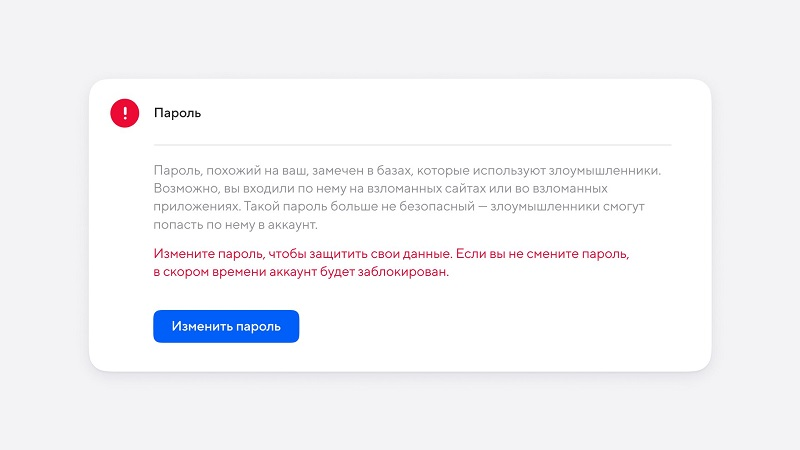Click red text "в скором времени аккаунт"
Viewport: 800px width, 450px height.
pyautogui.click(x=301, y=271)
